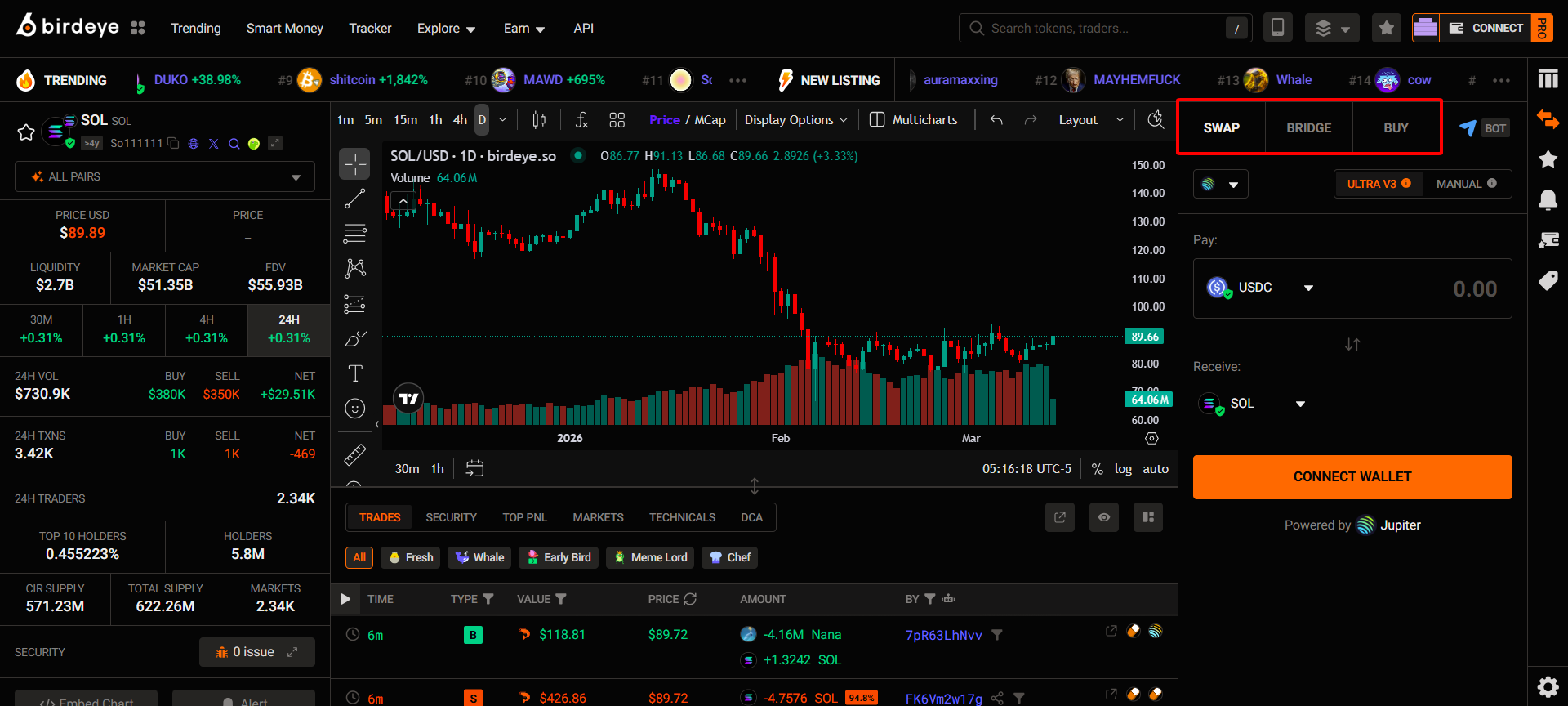Select the ruler measure tool
The image size is (1568, 706).
(355, 454)
